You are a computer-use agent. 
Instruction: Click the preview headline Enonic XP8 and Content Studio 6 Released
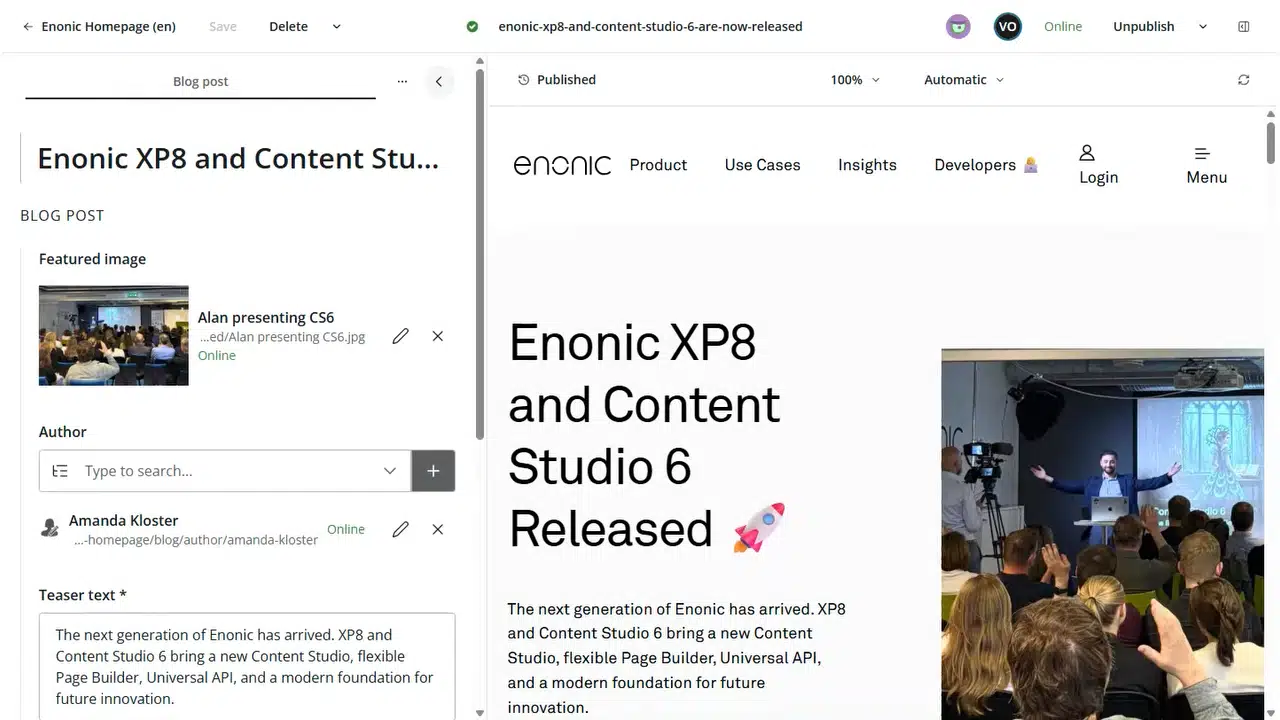647,436
